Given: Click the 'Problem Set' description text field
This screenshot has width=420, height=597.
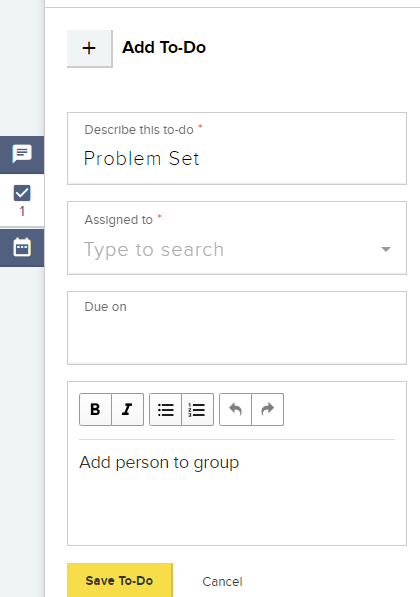Looking at the screenshot, I should click(237, 148).
